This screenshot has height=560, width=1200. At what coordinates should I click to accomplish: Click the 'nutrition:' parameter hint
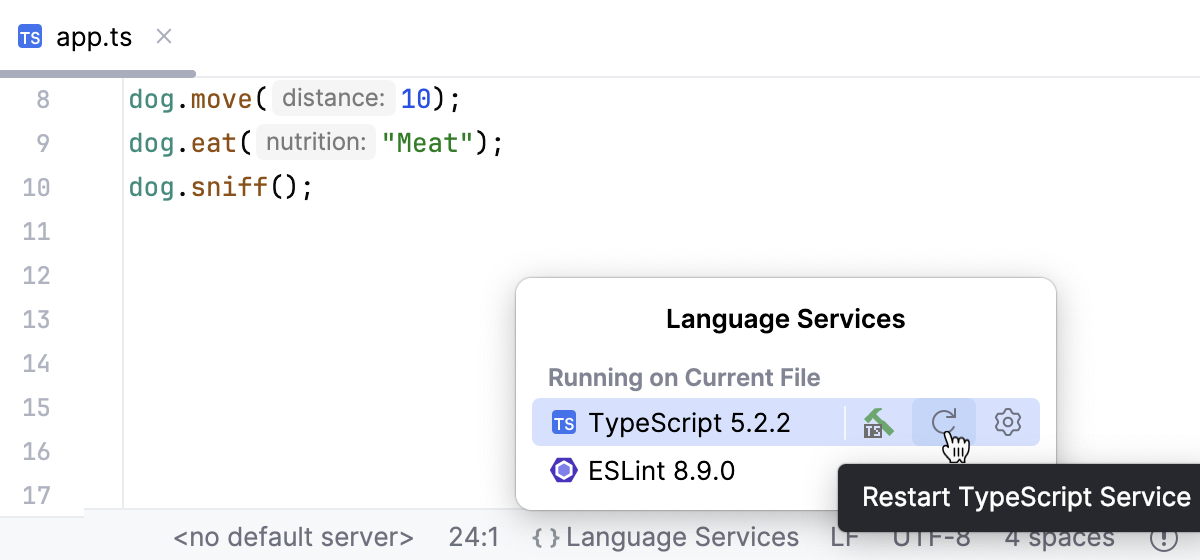click(x=316, y=143)
